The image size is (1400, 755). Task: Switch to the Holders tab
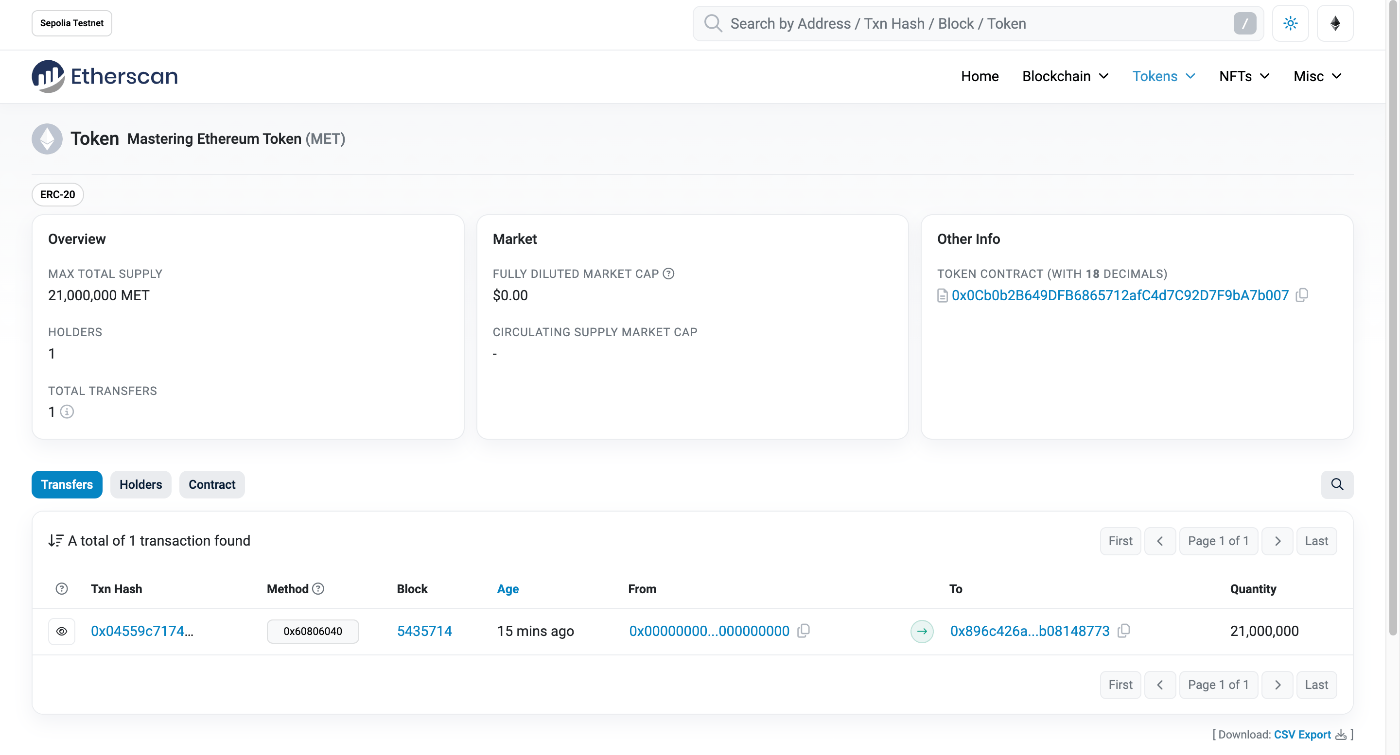click(x=141, y=485)
